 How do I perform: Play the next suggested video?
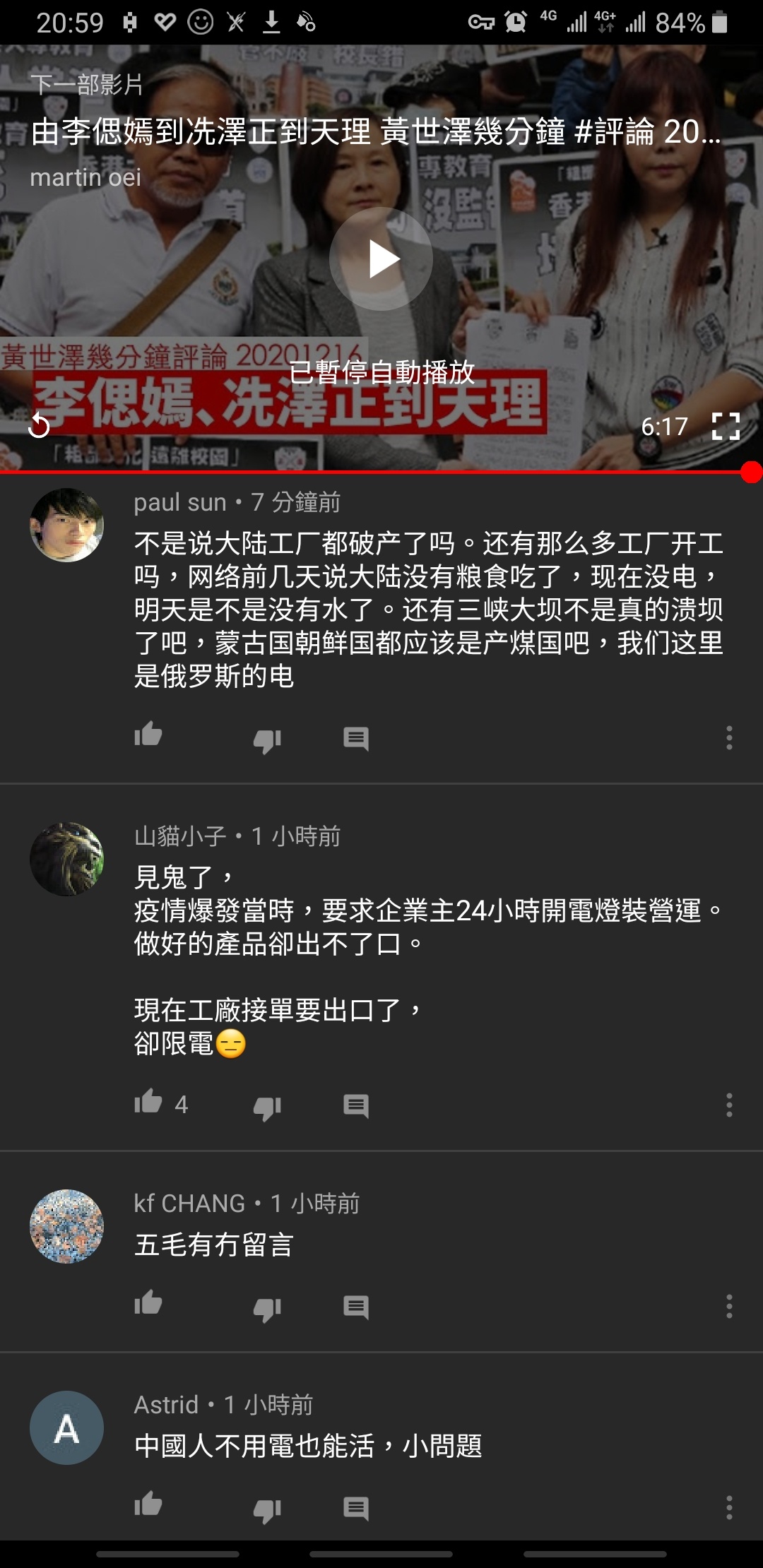pyautogui.click(x=381, y=259)
